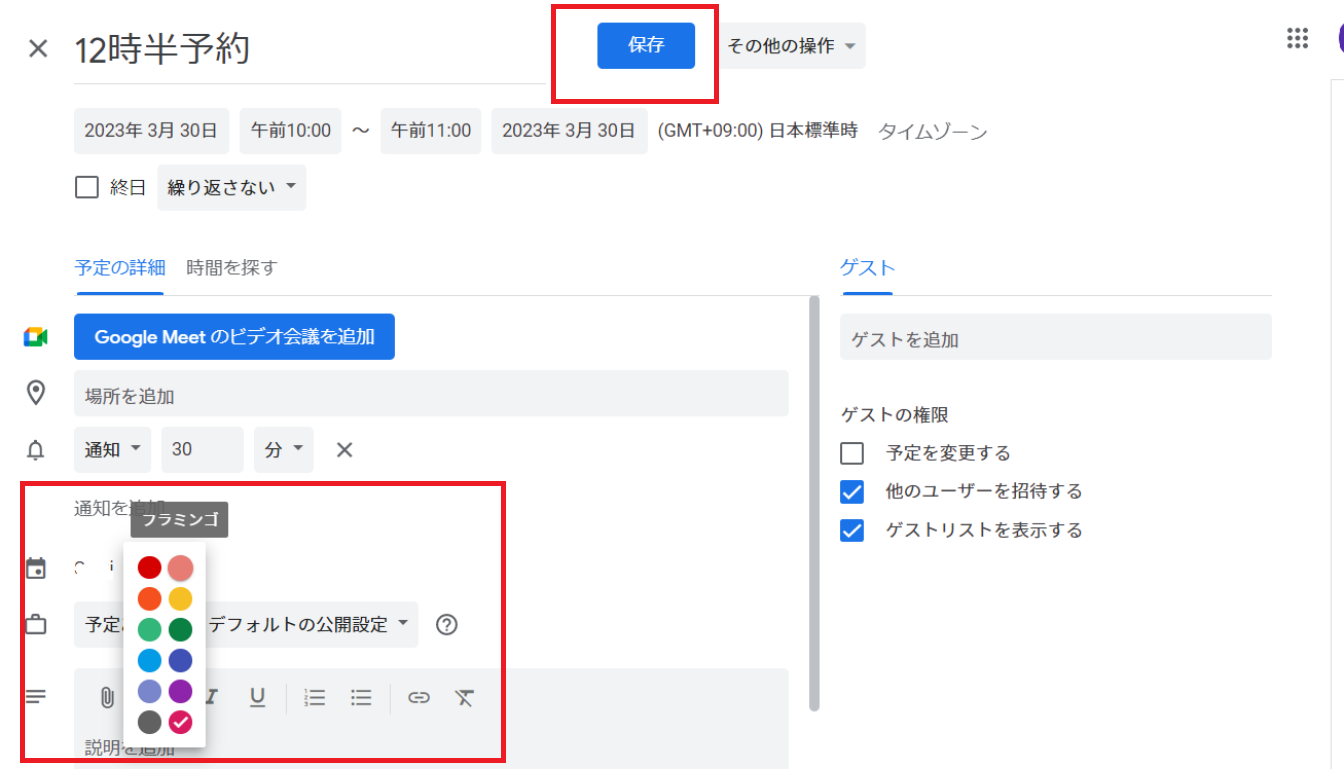Click the X icon to close event editor
This screenshot has width=1344, height=769.
[x=38, y=48]
